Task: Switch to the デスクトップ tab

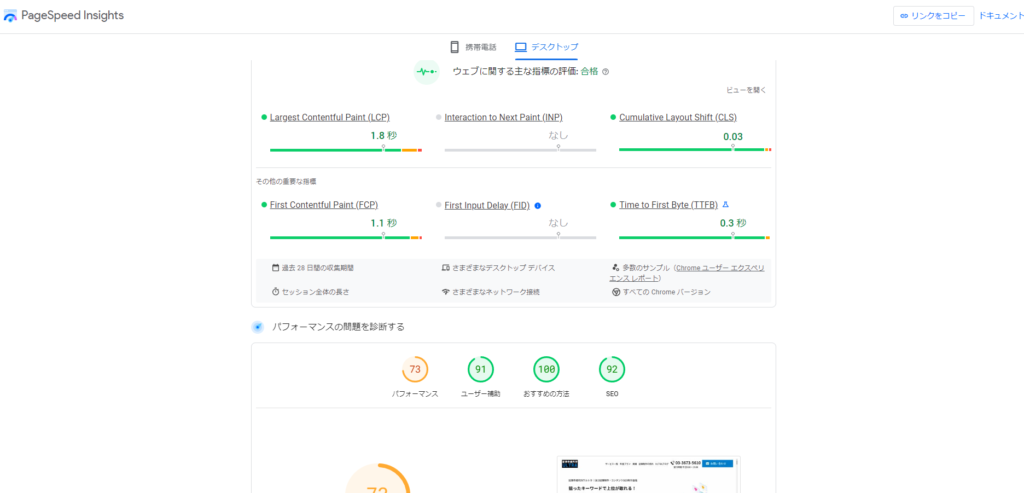Action: click(x=547, y=47)
